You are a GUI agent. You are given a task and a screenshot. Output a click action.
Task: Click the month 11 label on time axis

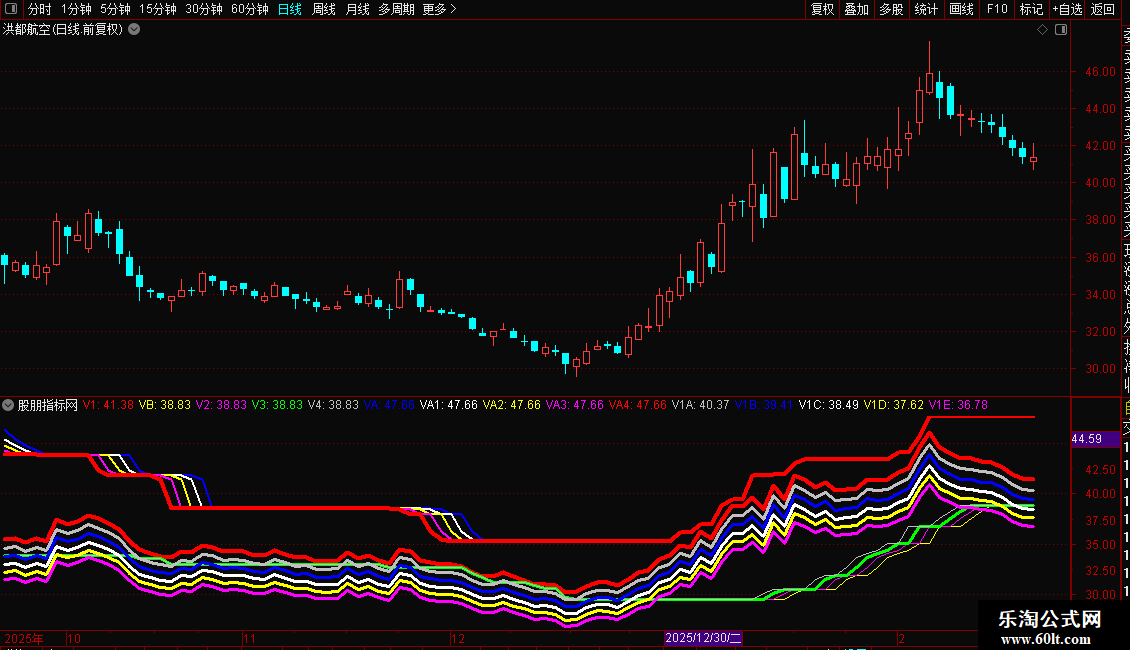tap(249, 638)
